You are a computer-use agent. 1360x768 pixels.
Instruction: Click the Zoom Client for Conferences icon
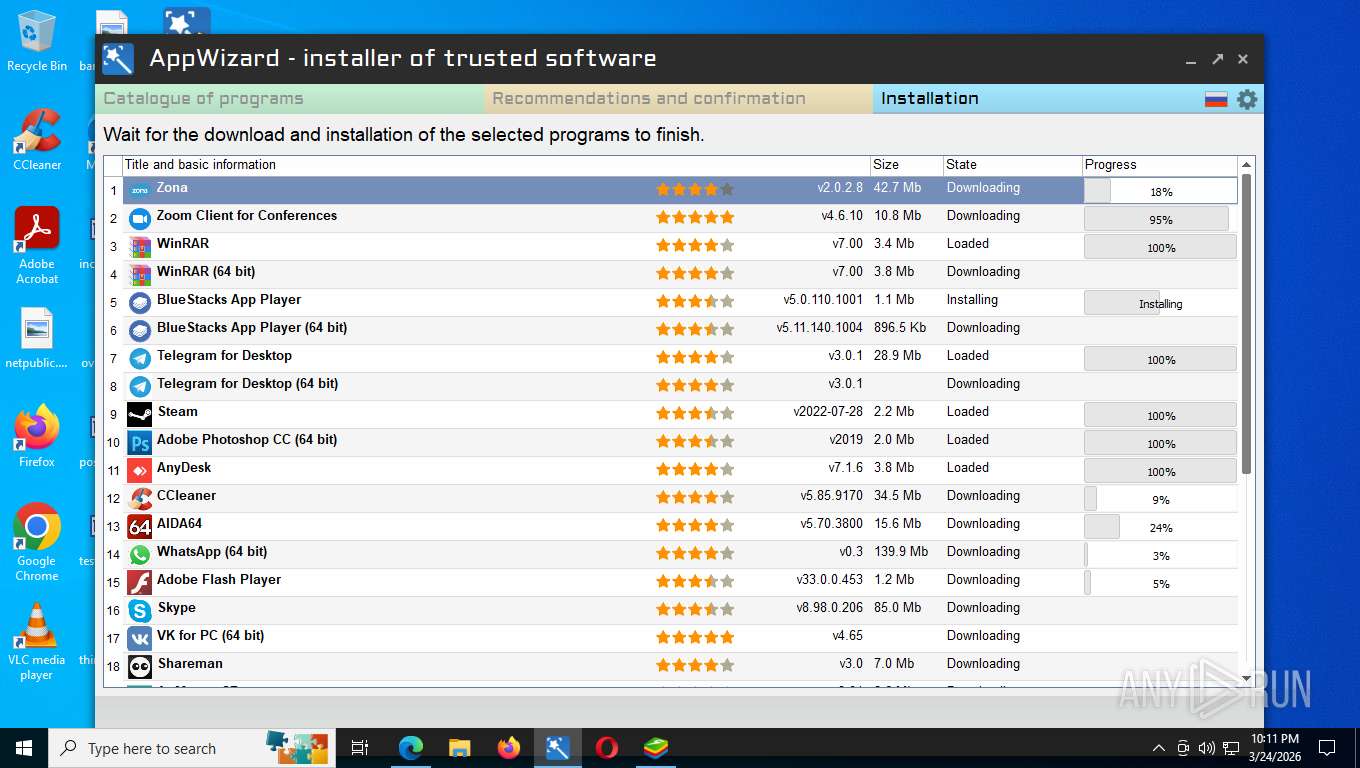point(139,218)
